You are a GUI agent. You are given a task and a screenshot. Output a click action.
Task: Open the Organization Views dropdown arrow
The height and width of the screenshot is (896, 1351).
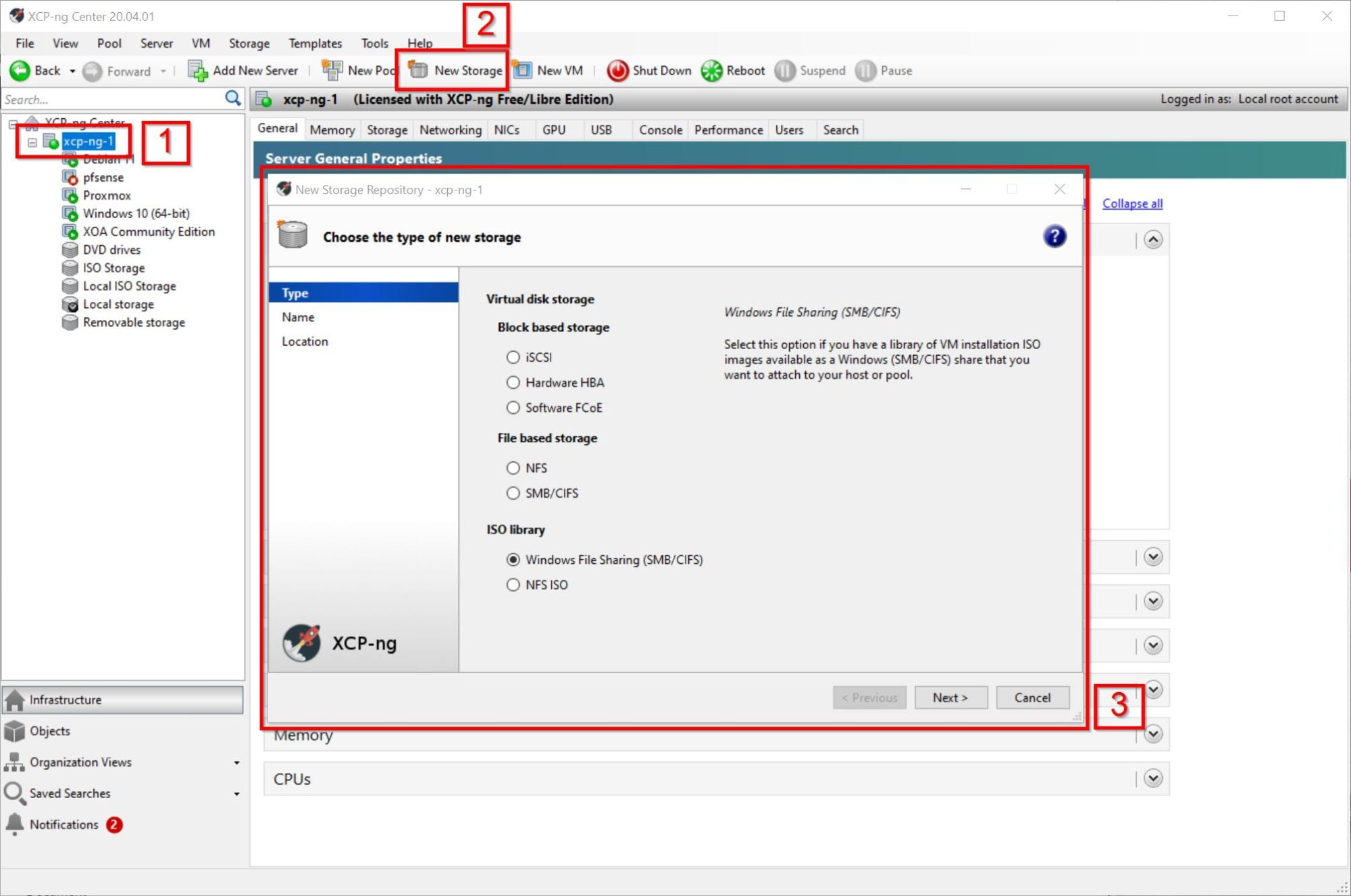click(x=236, y=762)
